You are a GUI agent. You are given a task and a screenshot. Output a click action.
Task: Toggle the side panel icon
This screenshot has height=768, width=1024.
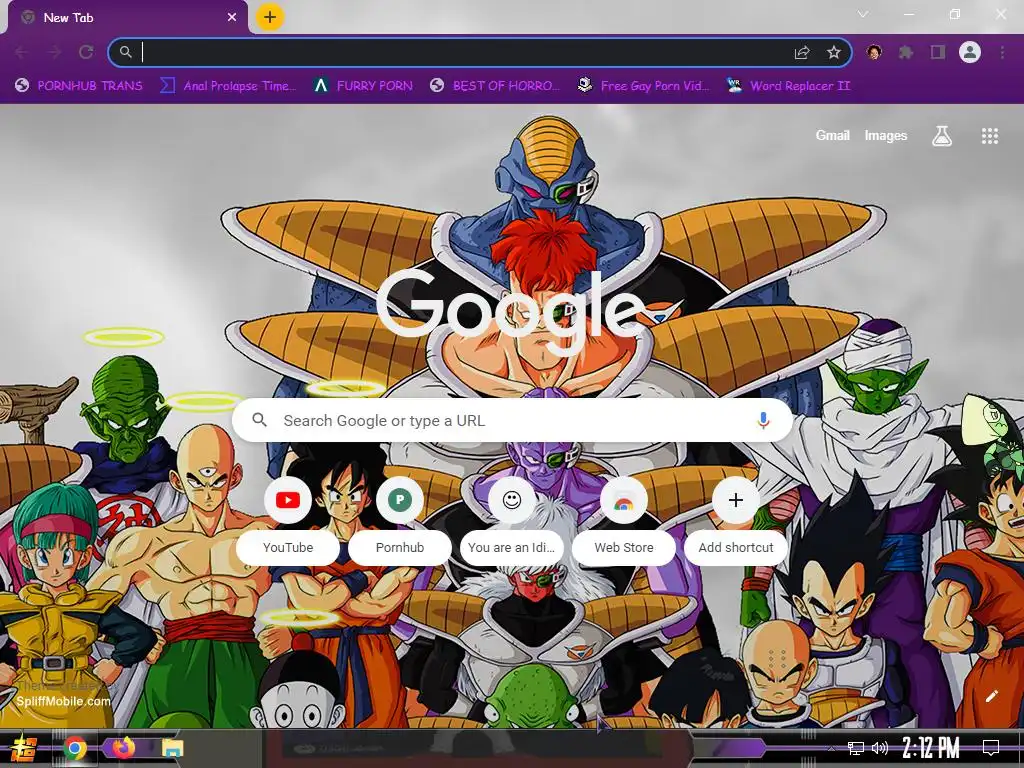click(x=938, y=52)
